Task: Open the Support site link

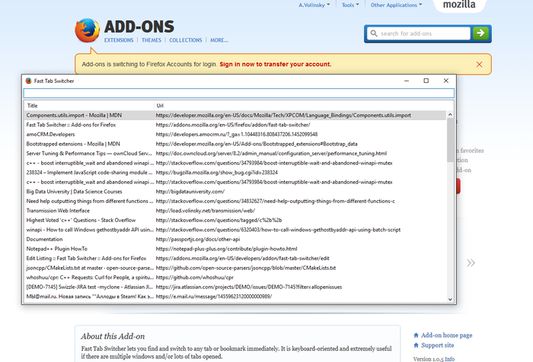Action: point(437,345)
